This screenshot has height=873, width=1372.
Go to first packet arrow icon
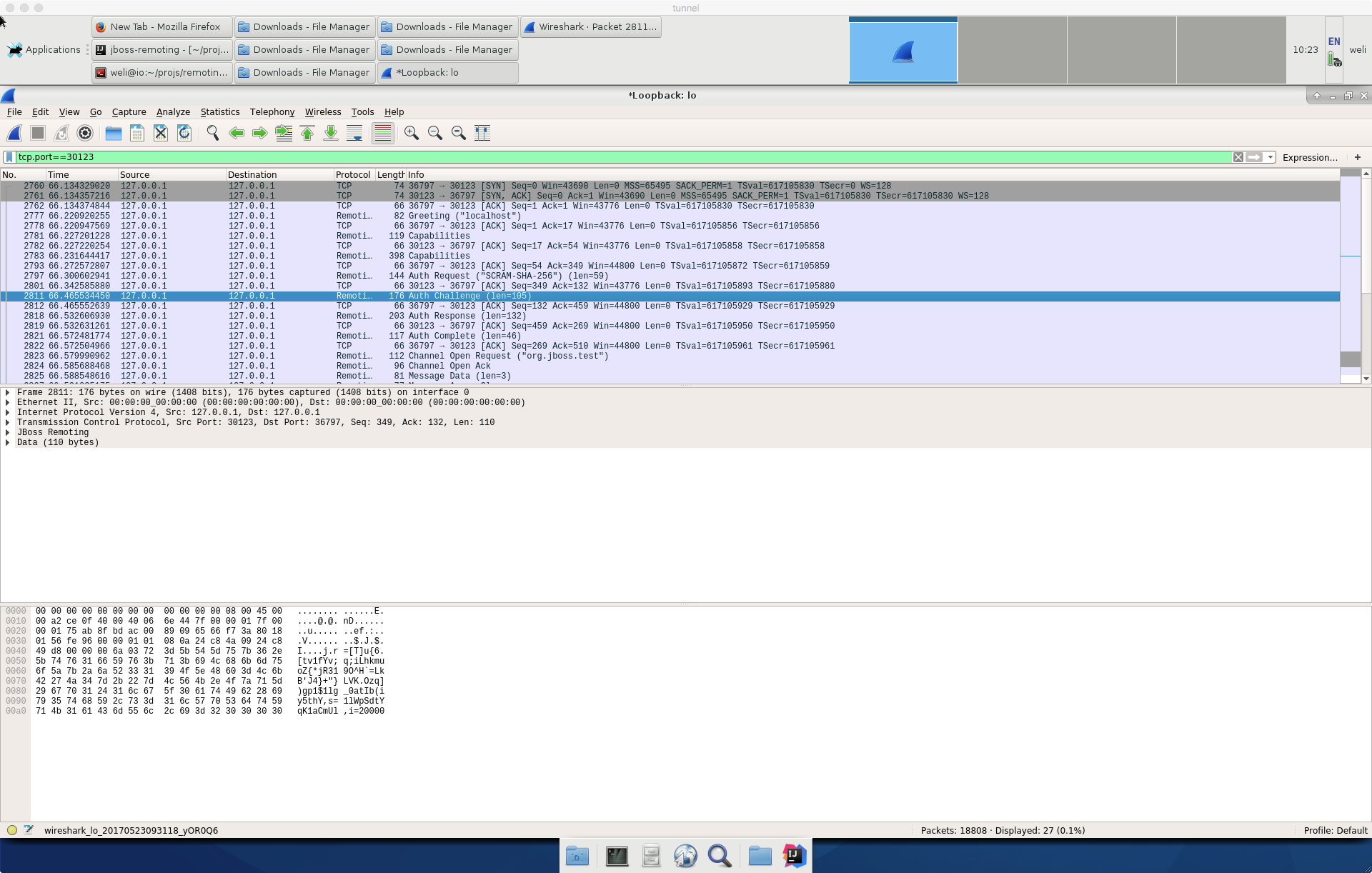pos(307,133)
